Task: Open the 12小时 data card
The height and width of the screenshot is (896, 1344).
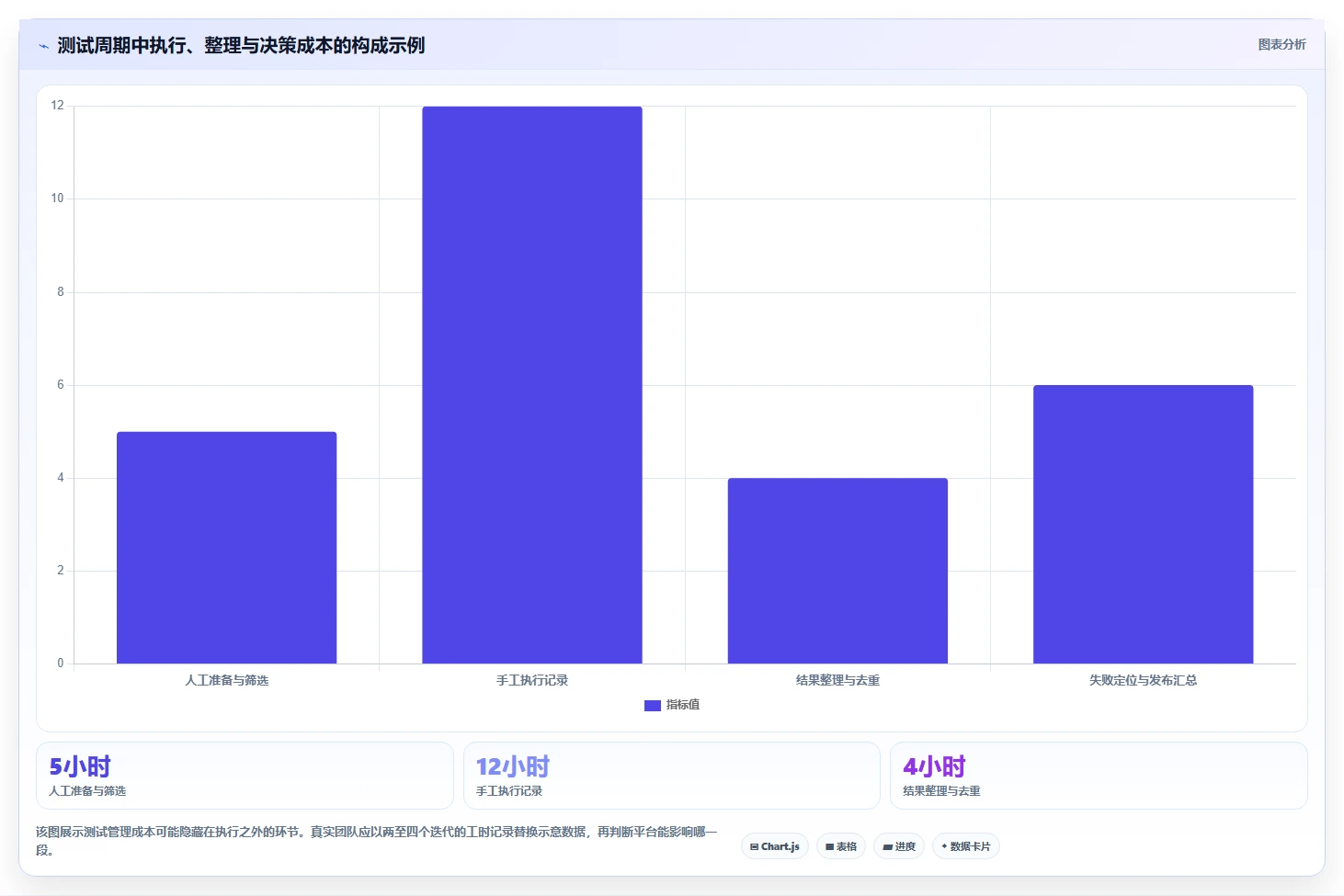Action: [672, 776]
